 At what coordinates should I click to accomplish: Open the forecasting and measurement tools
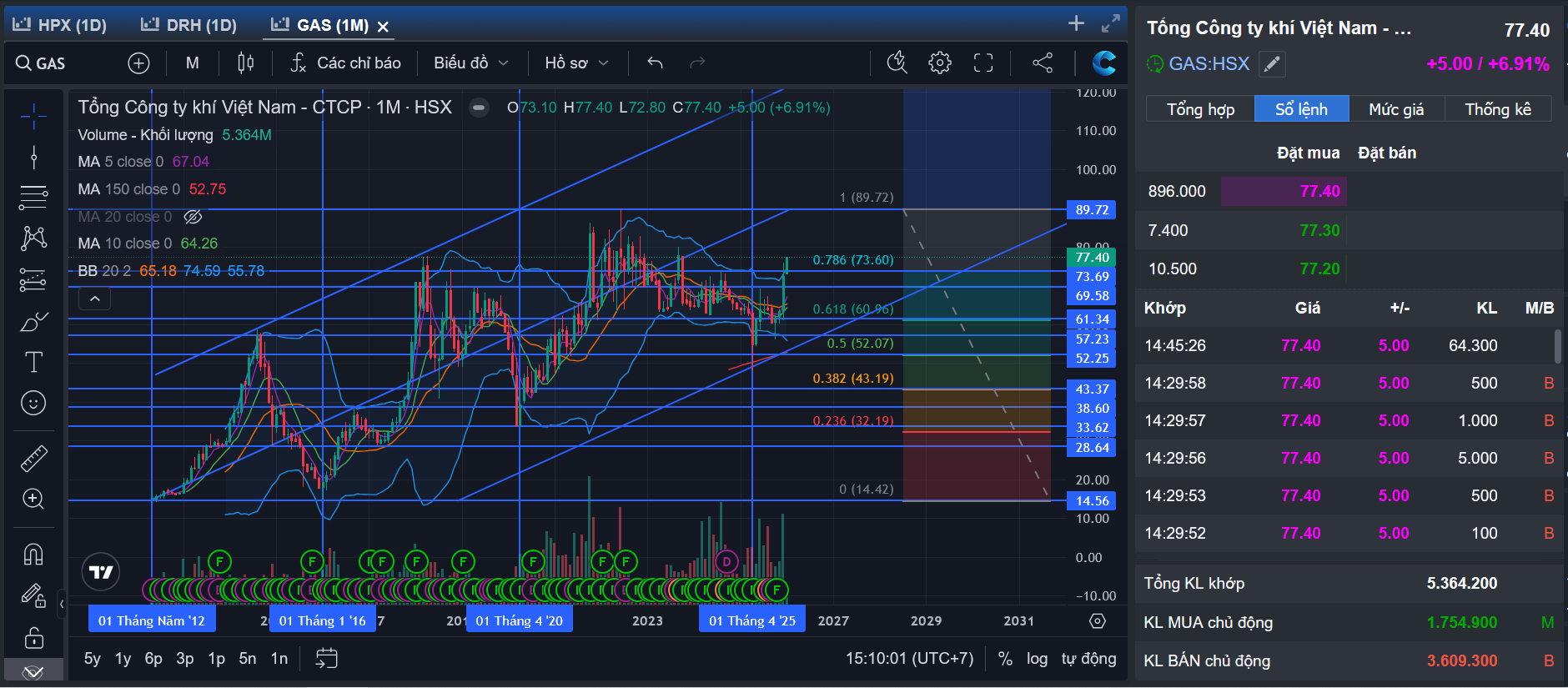[33, 280]
